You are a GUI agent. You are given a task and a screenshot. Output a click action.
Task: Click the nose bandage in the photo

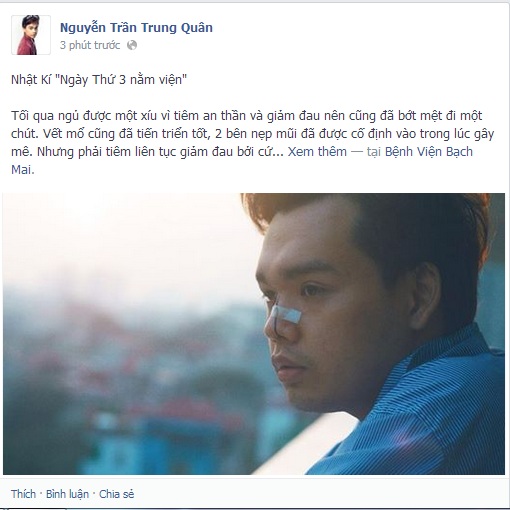tap(285, 315)
